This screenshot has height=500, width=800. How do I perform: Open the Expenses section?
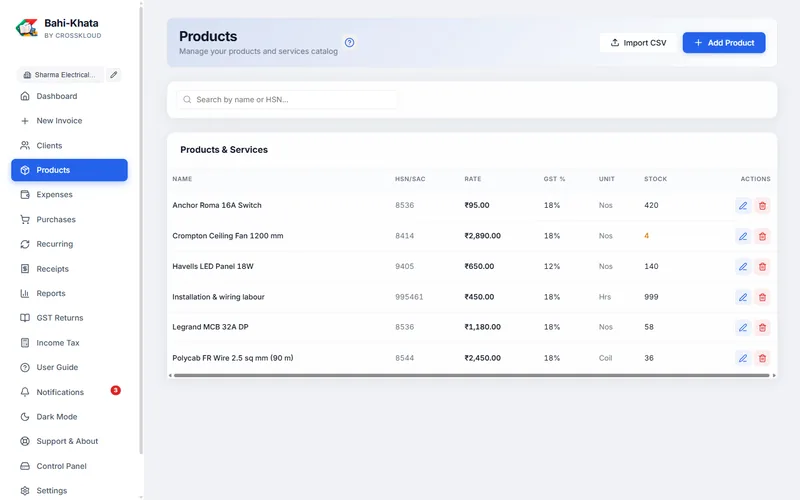[69, 194]
